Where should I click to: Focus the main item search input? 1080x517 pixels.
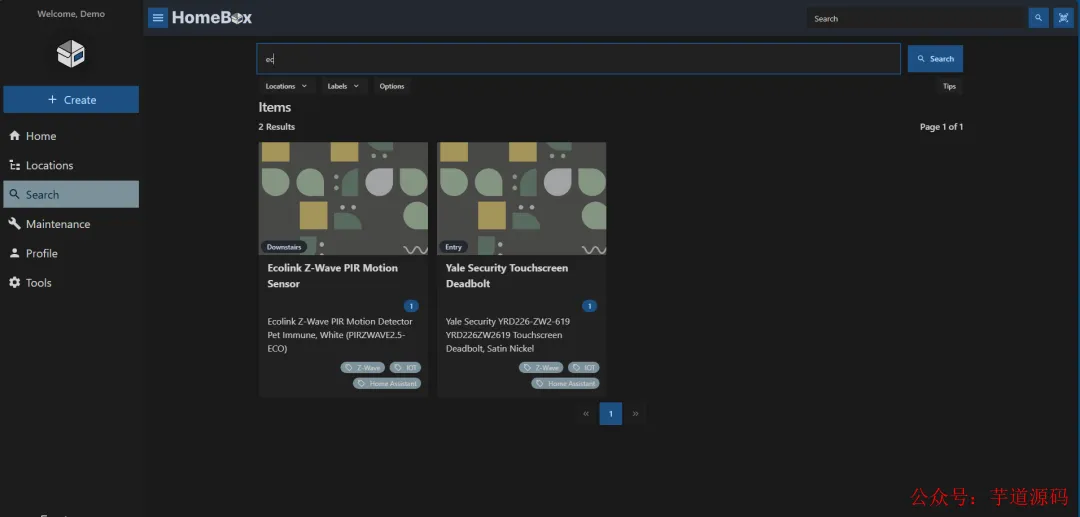pyautogui.click(x=579, y=59)
